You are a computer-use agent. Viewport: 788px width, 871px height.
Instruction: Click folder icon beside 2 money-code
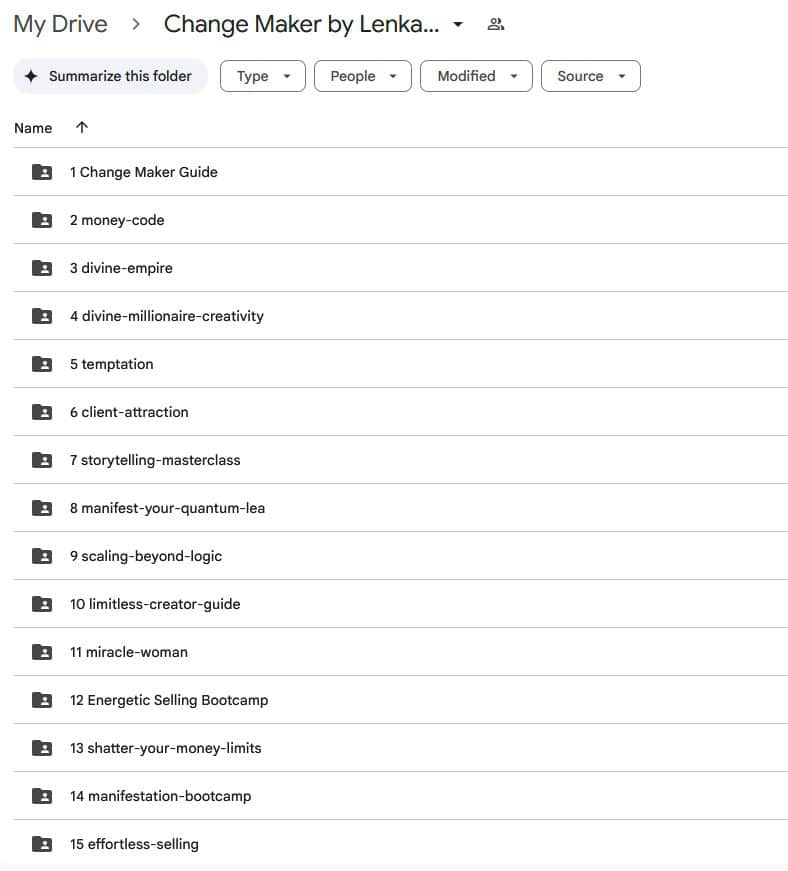click(42, 220)
